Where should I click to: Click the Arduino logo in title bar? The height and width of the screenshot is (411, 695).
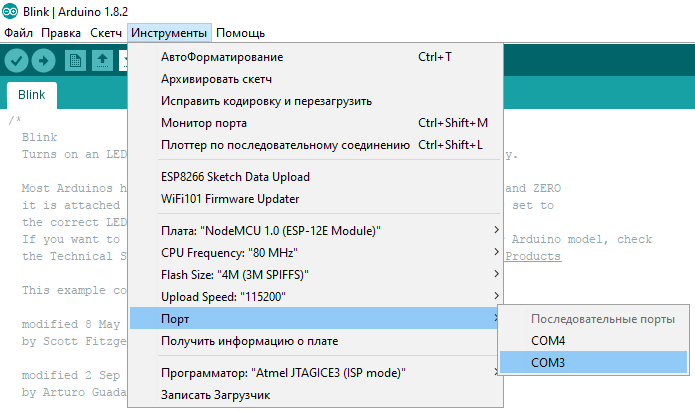pos(9,12)
